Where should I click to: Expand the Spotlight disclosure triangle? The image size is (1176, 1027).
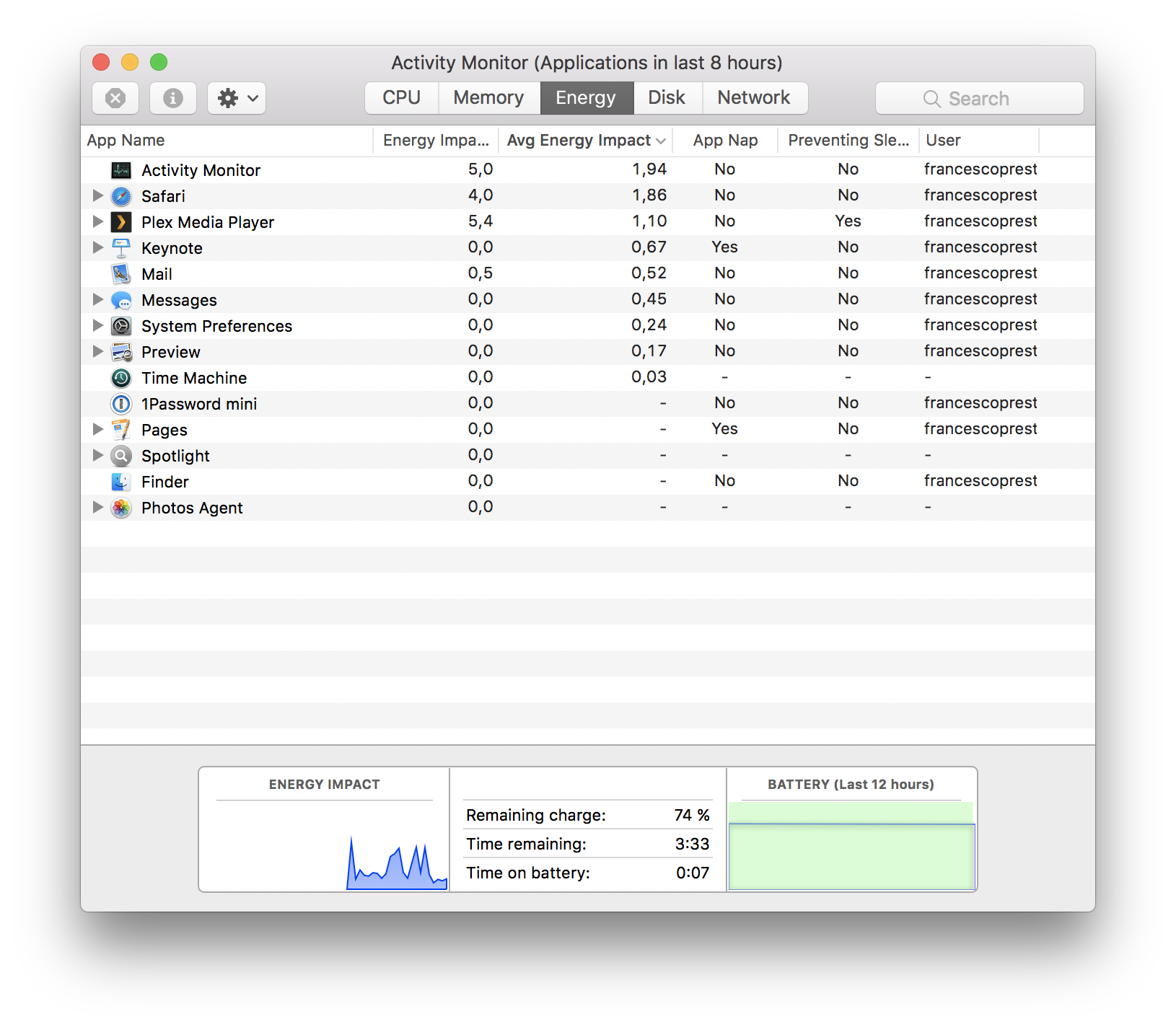(x=97, y=455)
